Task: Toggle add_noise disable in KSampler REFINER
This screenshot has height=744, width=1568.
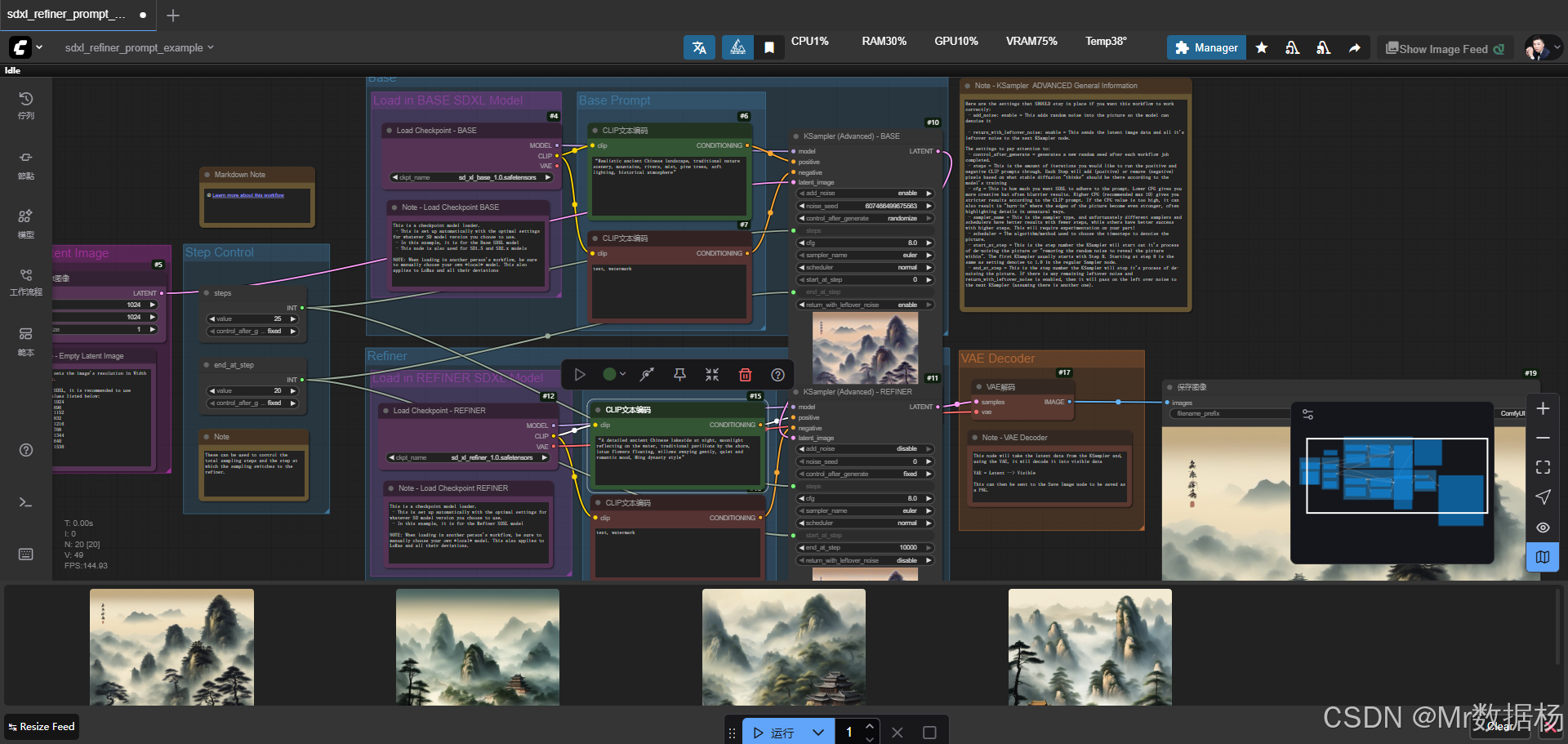Action: (866, 448)
